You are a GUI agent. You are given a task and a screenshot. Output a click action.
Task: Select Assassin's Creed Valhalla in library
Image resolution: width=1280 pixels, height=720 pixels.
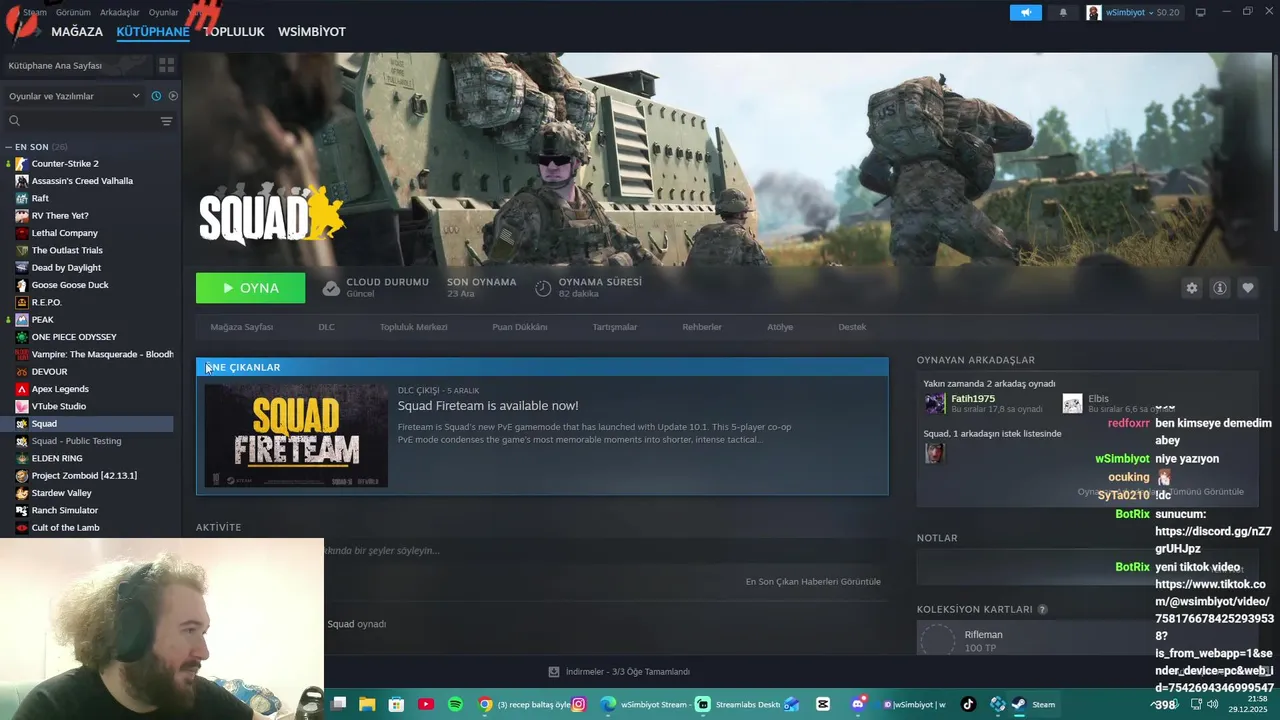point(82,181)
